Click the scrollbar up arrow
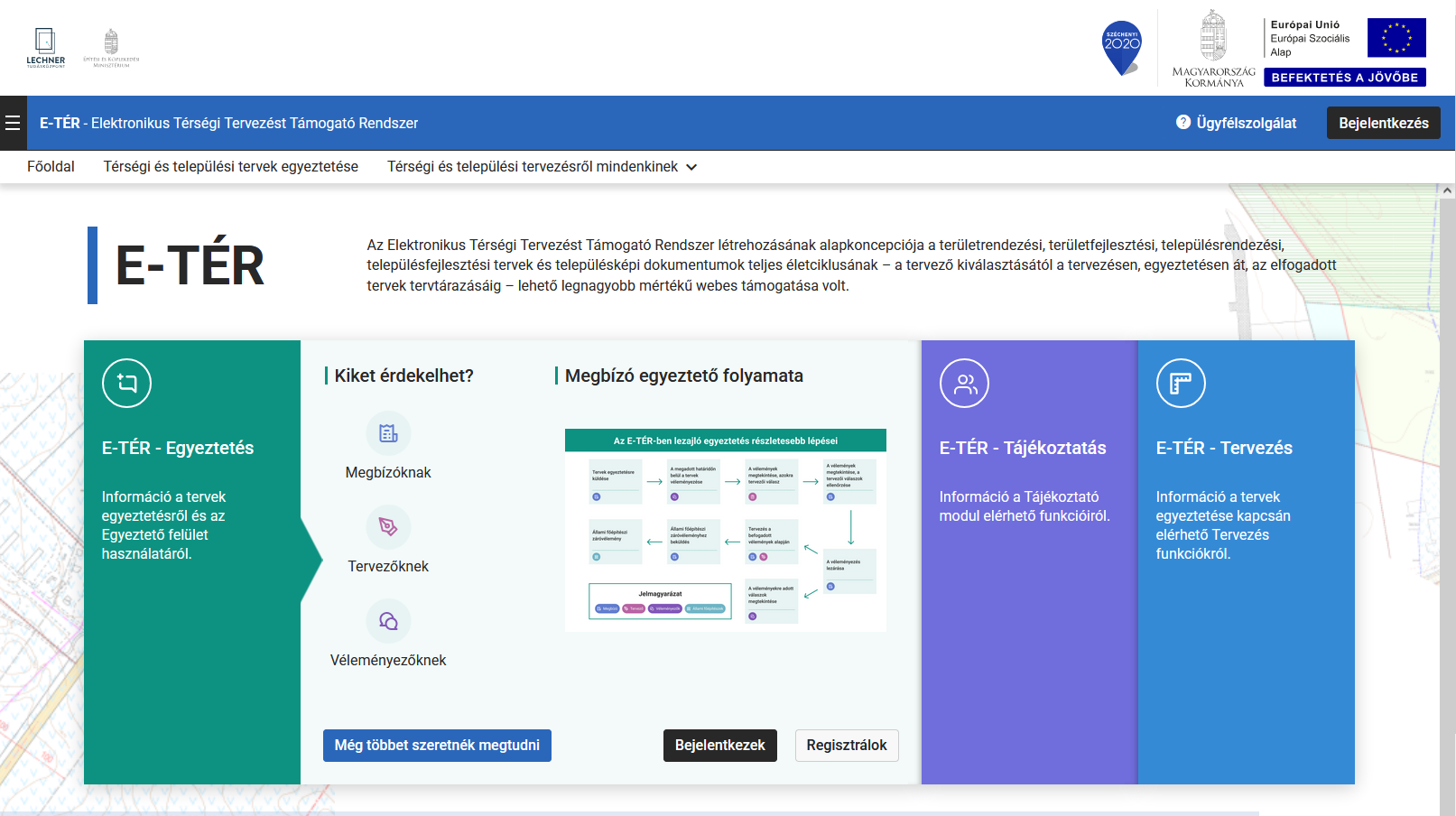Screen dimensions: 1456x816 1447,190
